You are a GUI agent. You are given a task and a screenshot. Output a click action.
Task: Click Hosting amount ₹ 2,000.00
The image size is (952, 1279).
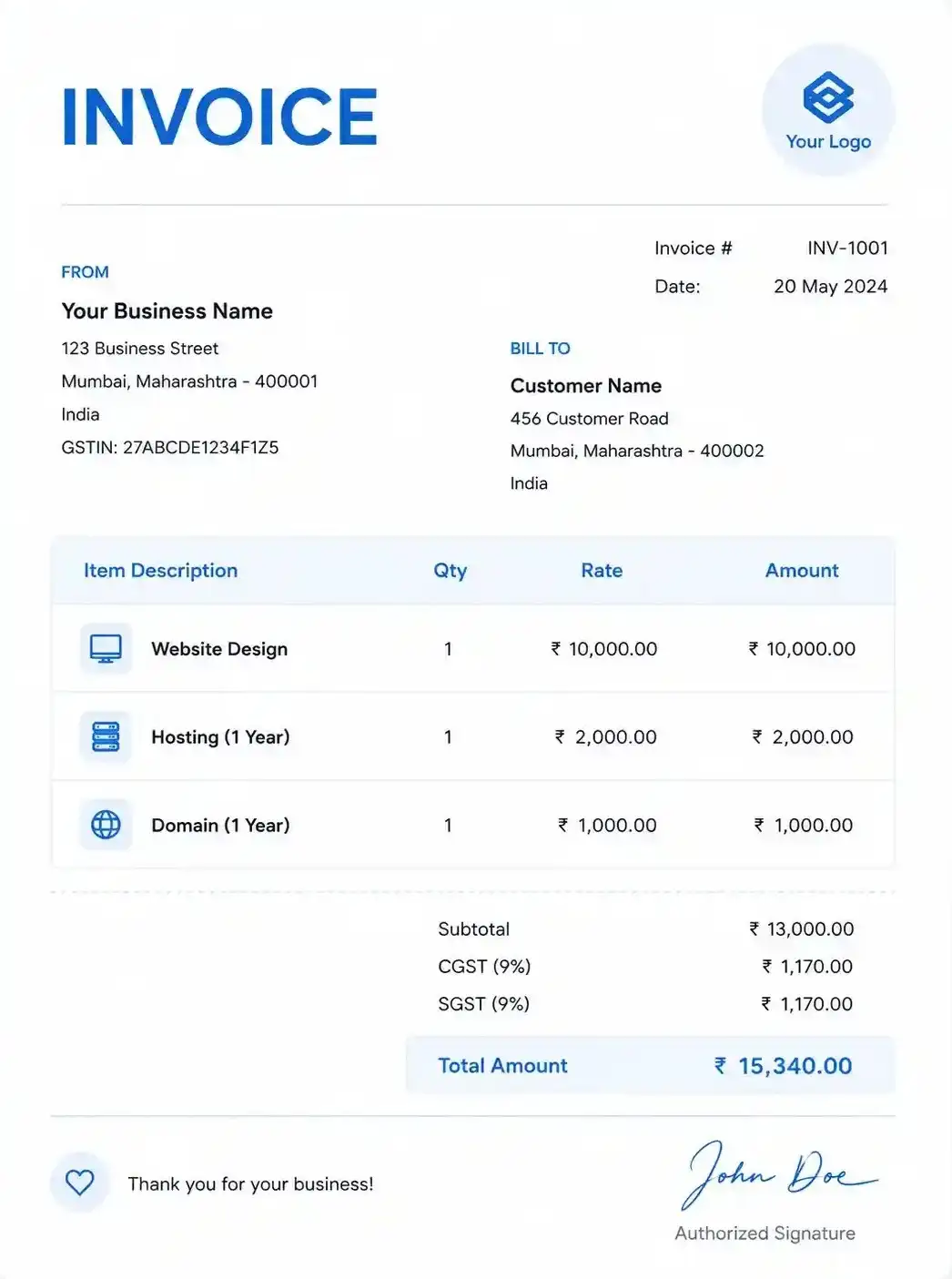803,737
